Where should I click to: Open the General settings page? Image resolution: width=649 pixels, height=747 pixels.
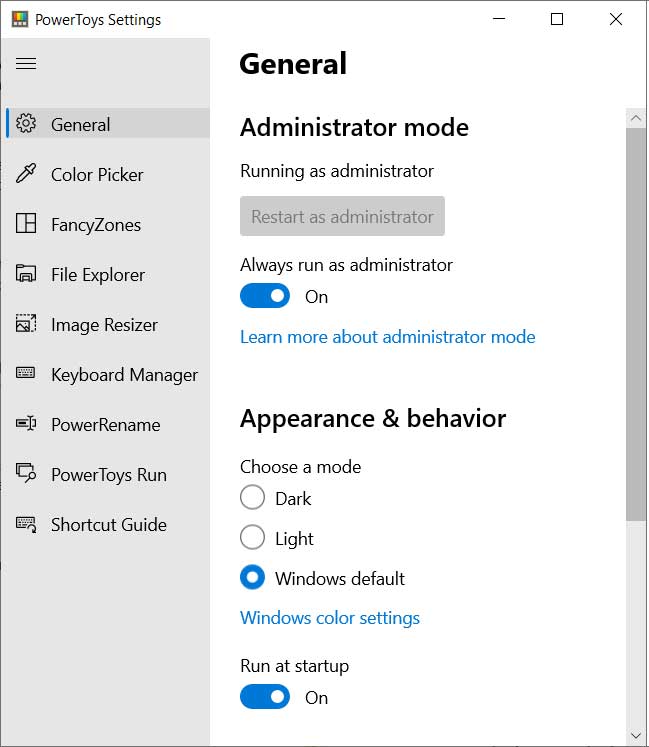(x=108, y=123)
